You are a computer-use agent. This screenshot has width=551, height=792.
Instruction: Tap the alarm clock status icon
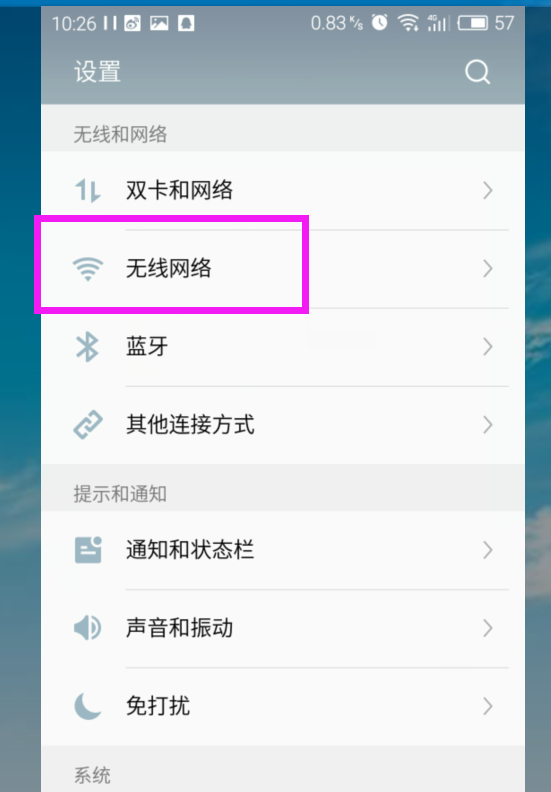click(380, 23)
